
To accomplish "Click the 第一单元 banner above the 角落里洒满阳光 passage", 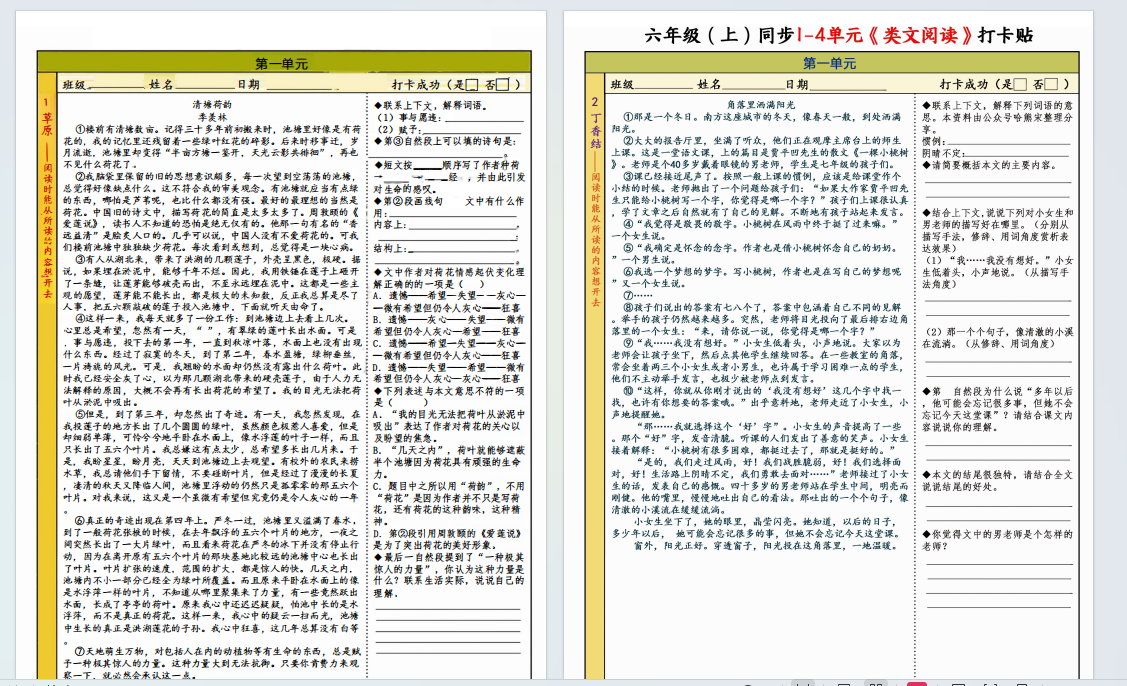I will (832, 63).
